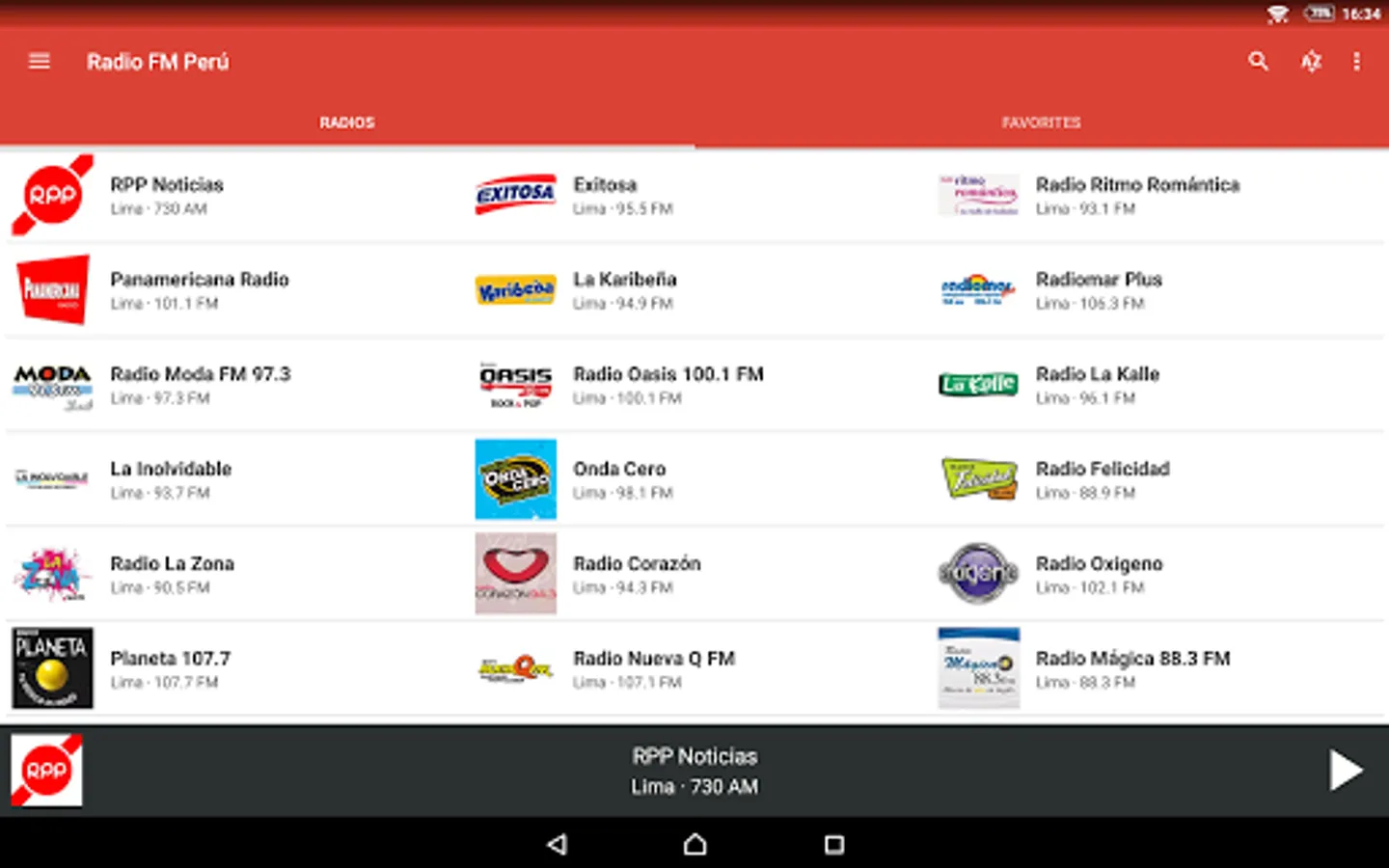Screen dimensions: 1389x868
Task: Tap the Radio Corazón heart logo
Action: [516, 574]
